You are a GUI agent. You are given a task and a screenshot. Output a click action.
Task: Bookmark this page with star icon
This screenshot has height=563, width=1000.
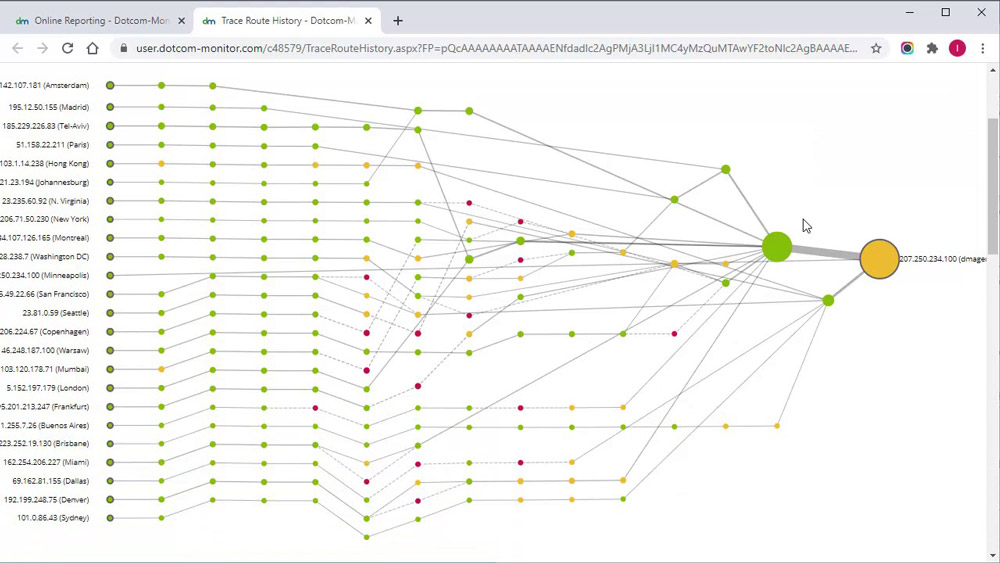point(876,48)
